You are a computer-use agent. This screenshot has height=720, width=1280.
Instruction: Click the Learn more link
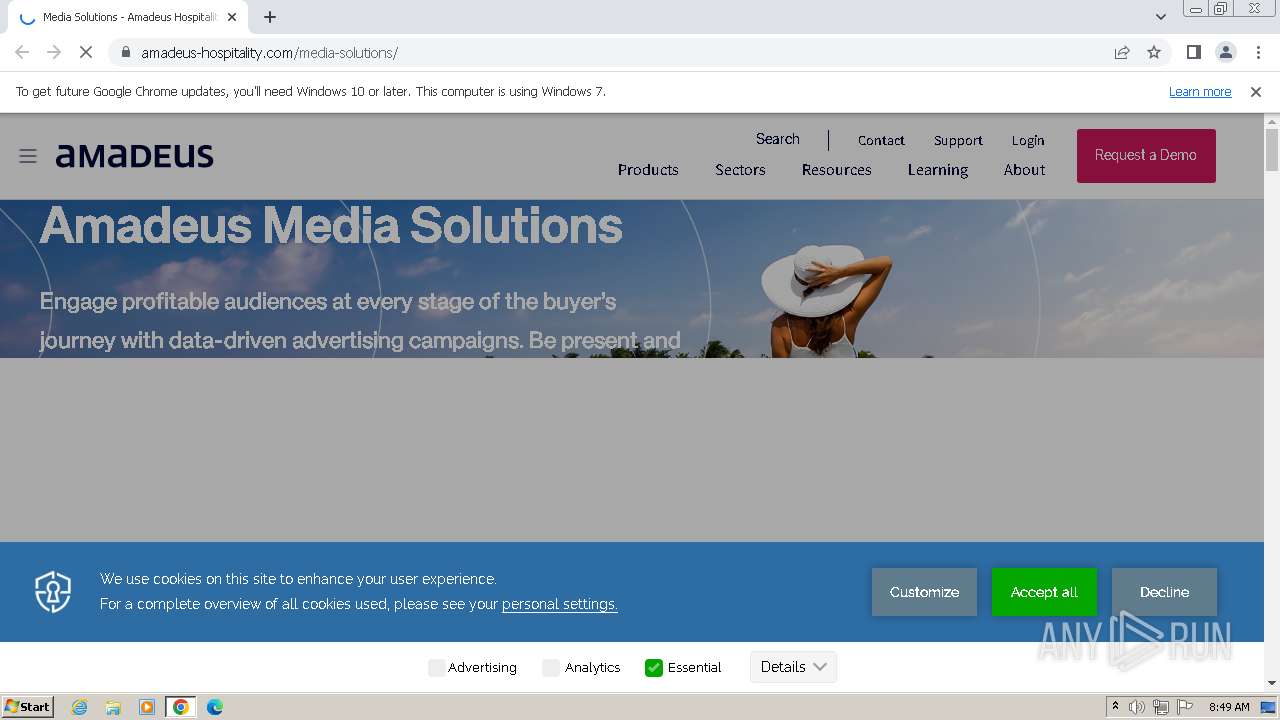click(x=1200, y=92)
